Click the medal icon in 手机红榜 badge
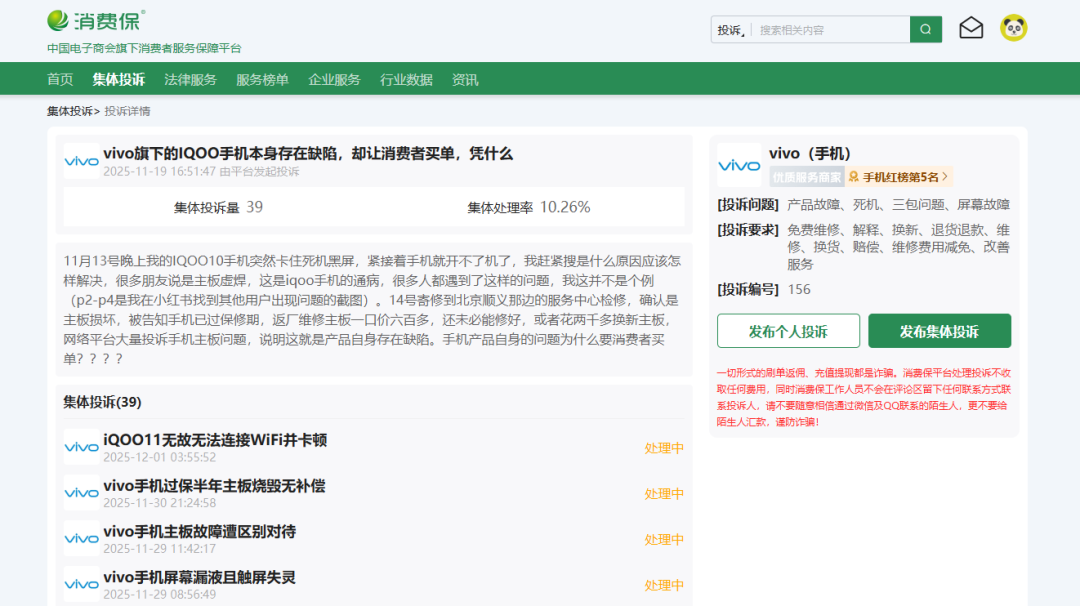The height and width of the screenshot is (606, 1080). coord(854,177)
